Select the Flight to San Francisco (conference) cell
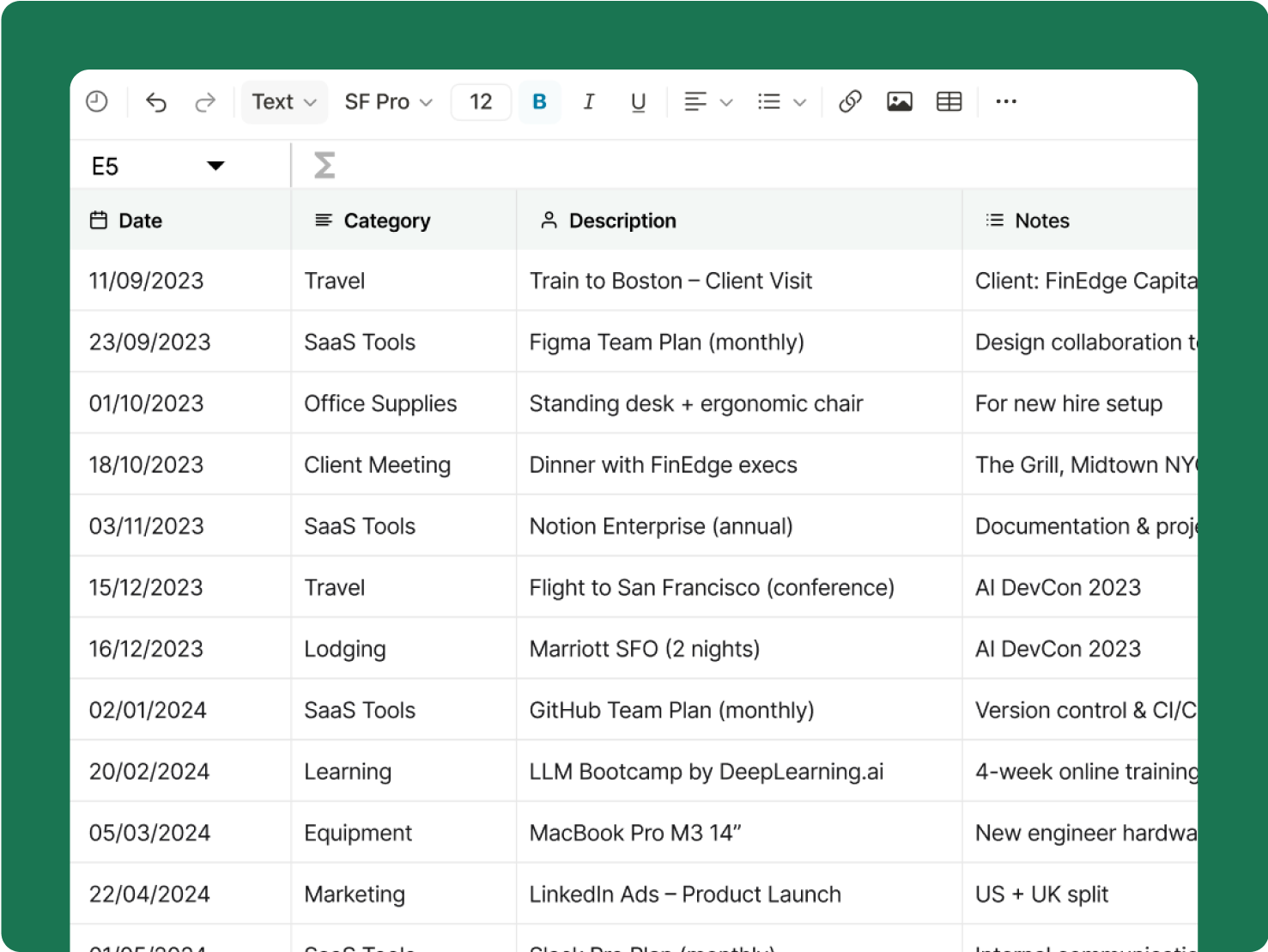Image resolution: width=1268 pixels, height=952 pixels. 739,587
